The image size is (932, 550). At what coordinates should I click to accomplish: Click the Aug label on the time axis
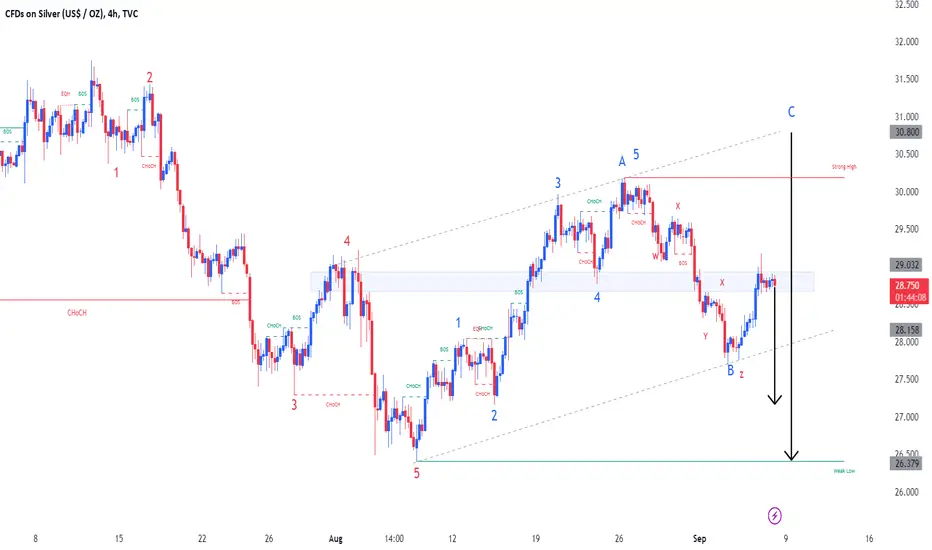[x=336, y=539]
